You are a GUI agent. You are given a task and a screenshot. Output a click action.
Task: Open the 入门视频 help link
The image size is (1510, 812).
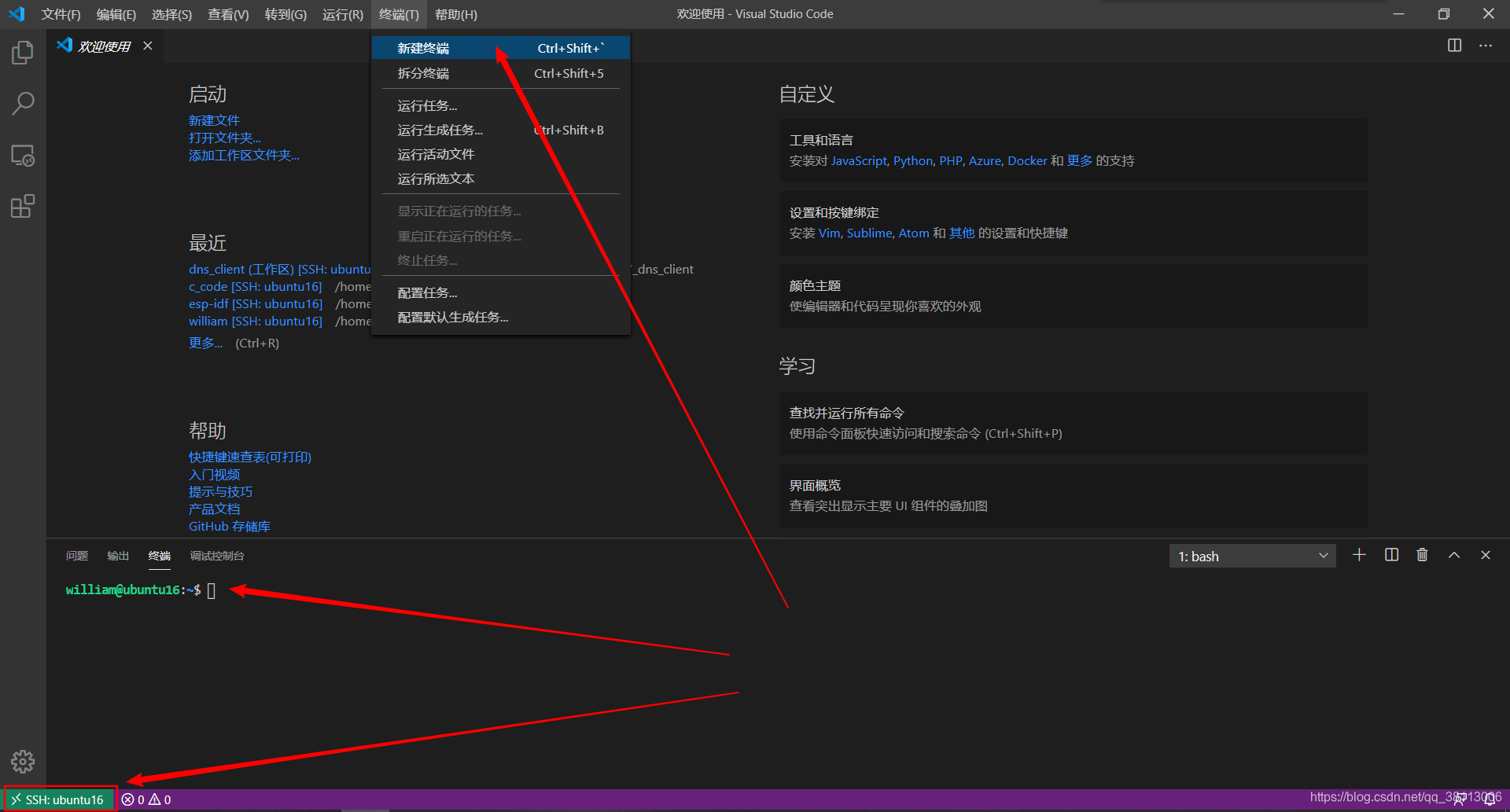point(214,474)
